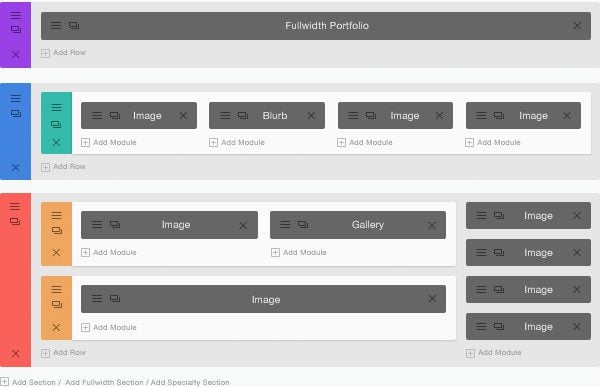Open settings of the Fullwidth Portfolio module
Viewport: 600px width, 387px height.
click(56, 26)
